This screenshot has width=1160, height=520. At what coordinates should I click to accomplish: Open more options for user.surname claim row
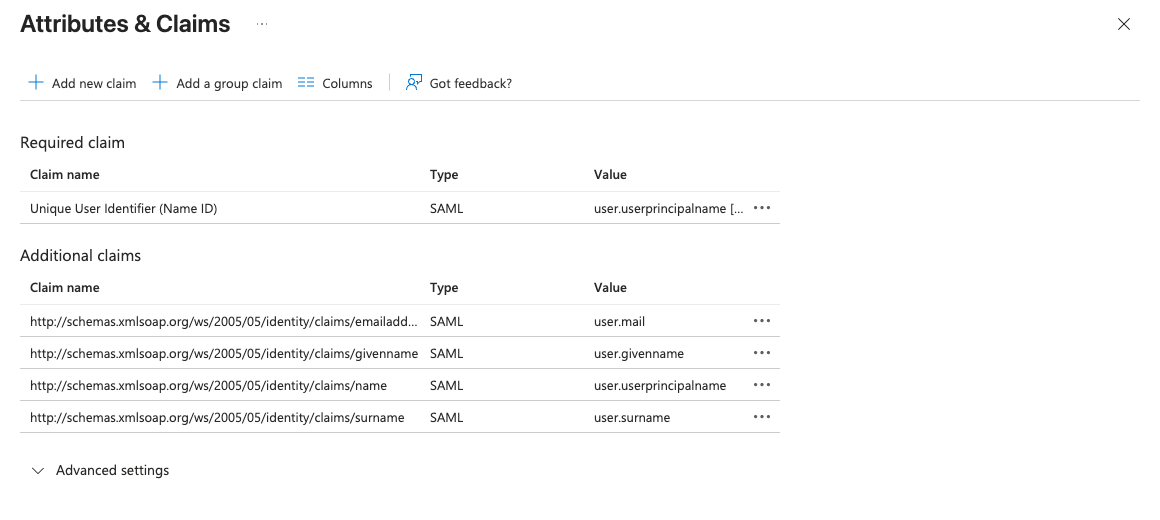tap(761, 416)
